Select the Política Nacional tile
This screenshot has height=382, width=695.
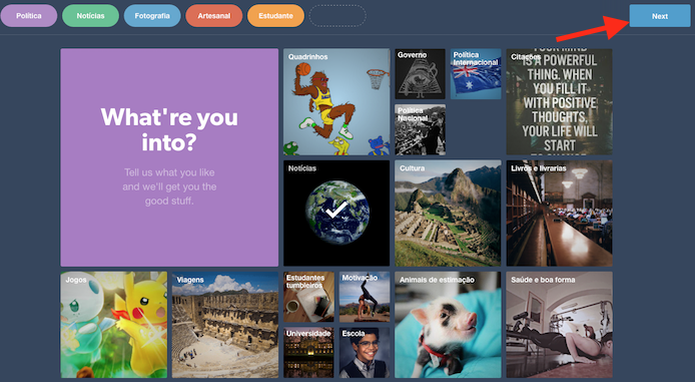420,129
